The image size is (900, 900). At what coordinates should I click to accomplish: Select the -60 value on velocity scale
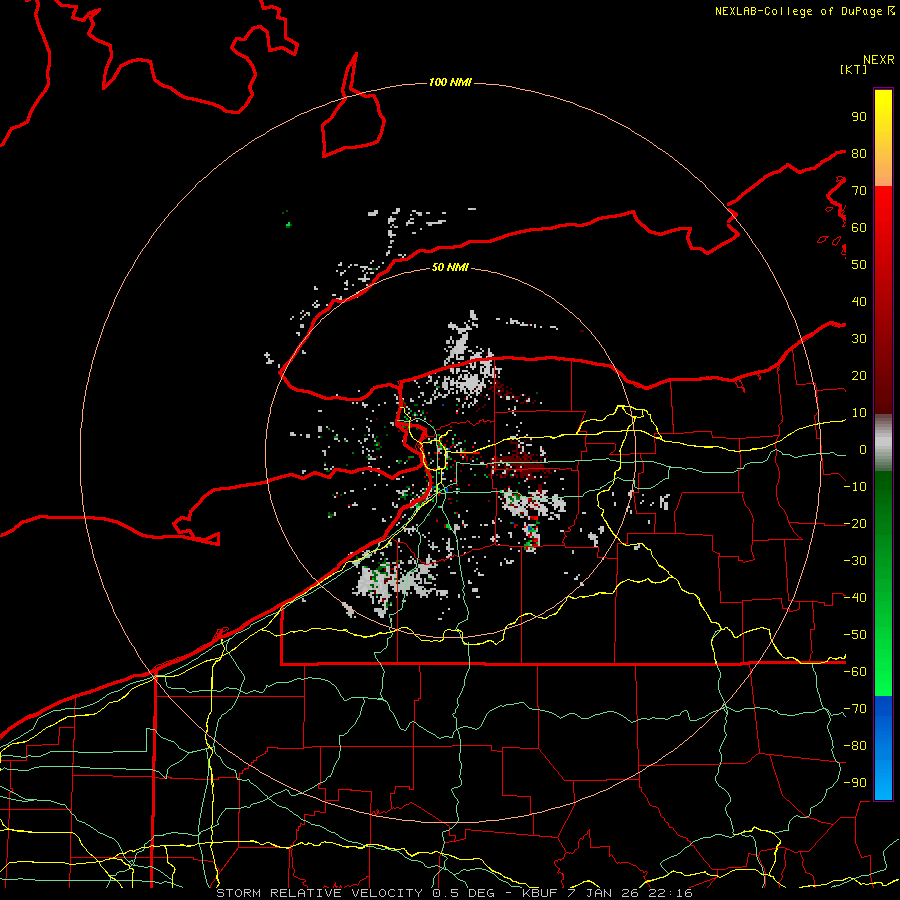pos(855,672)
